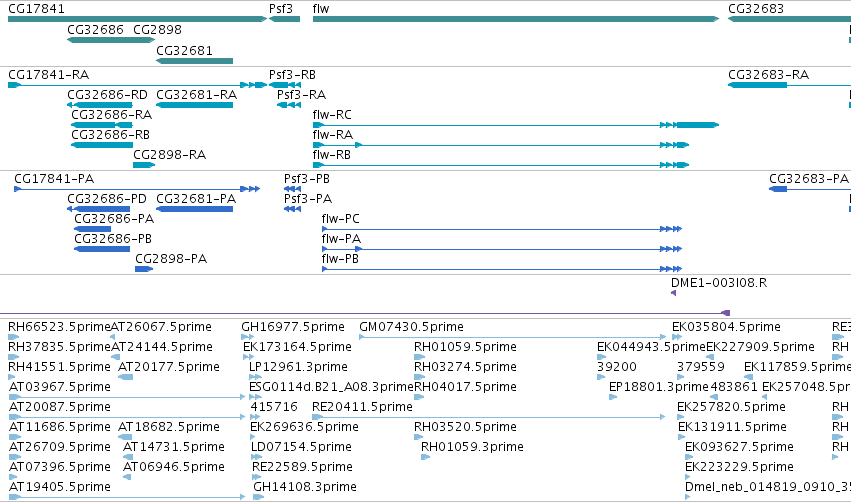This screenshot has height=502, width=851.
Task: Select the EK035804.5prime EST label
Action: tap(727, 327)
